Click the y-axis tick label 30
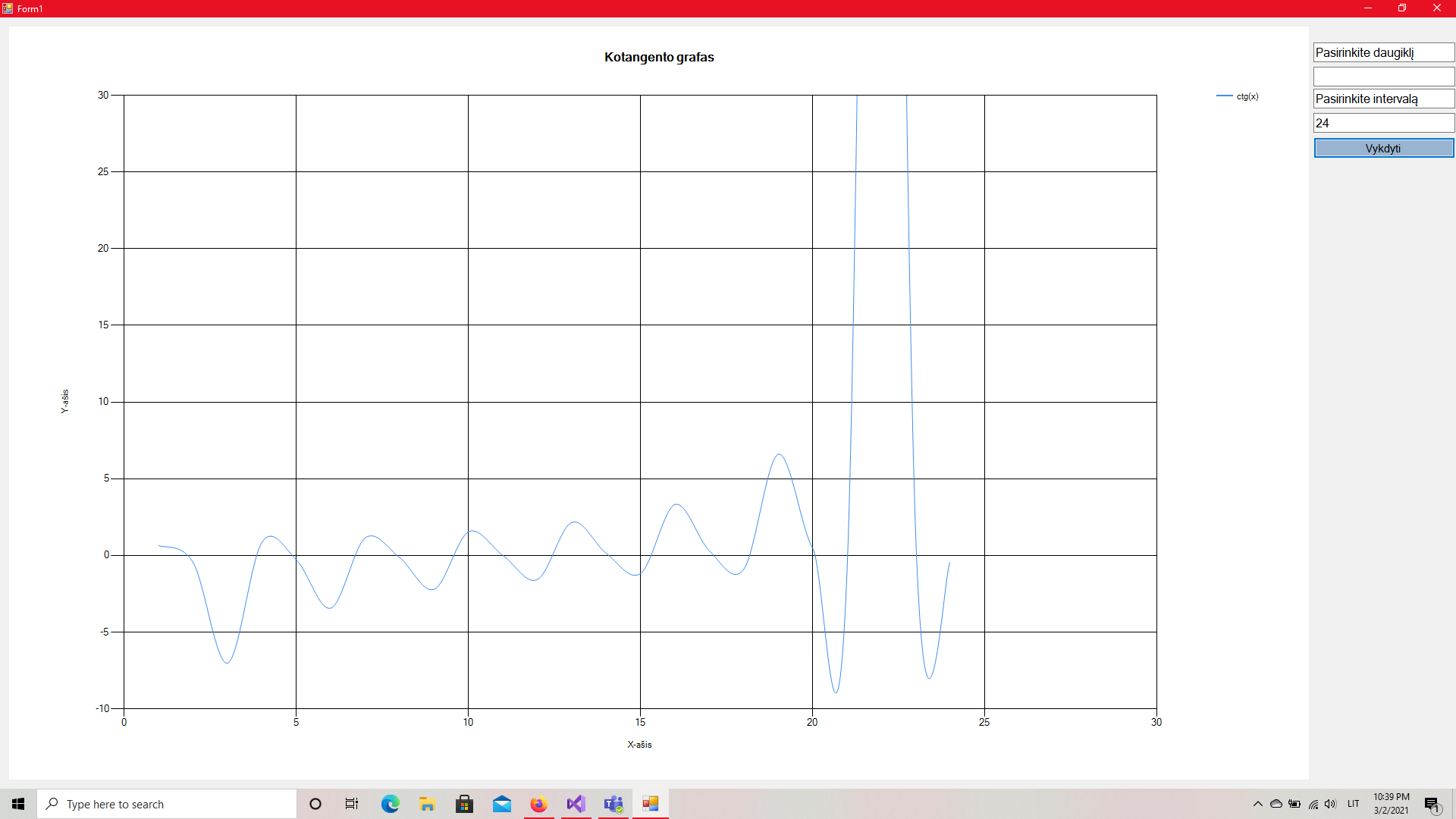Screen dimensions: 1456x819 (103, 95)
